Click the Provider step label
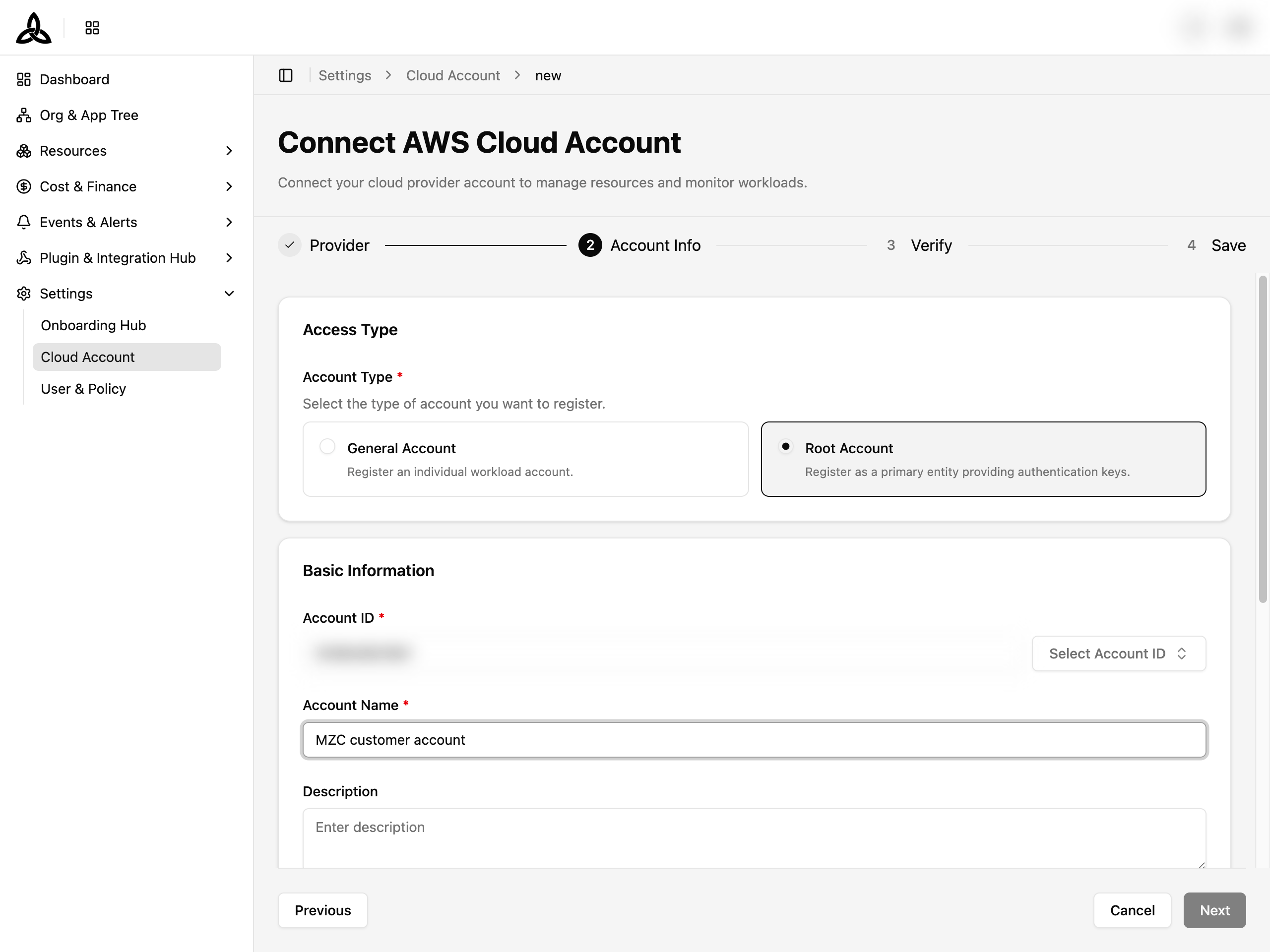 click(339, 245)
